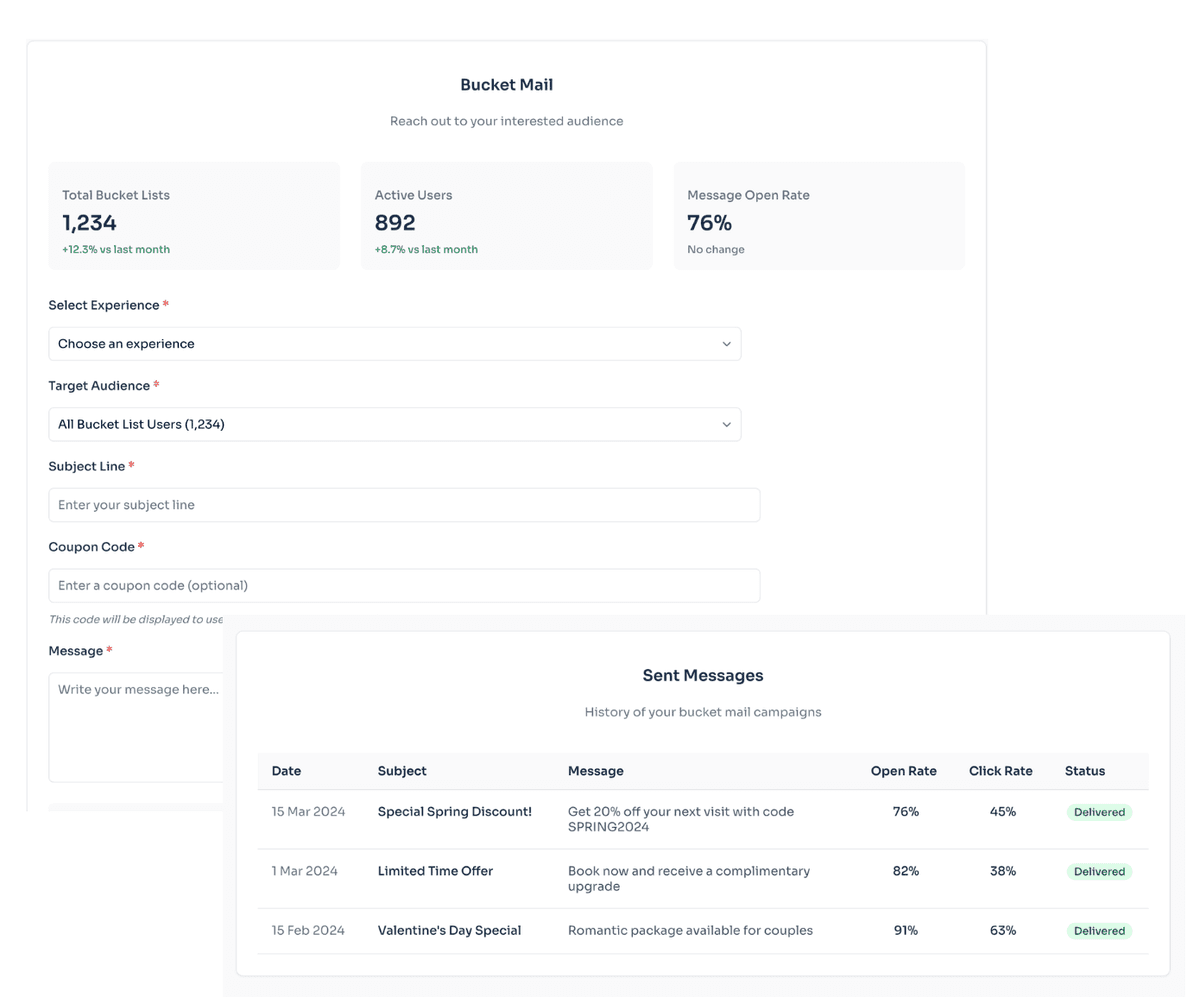Click the Status column header

(x=1084, y=772)
